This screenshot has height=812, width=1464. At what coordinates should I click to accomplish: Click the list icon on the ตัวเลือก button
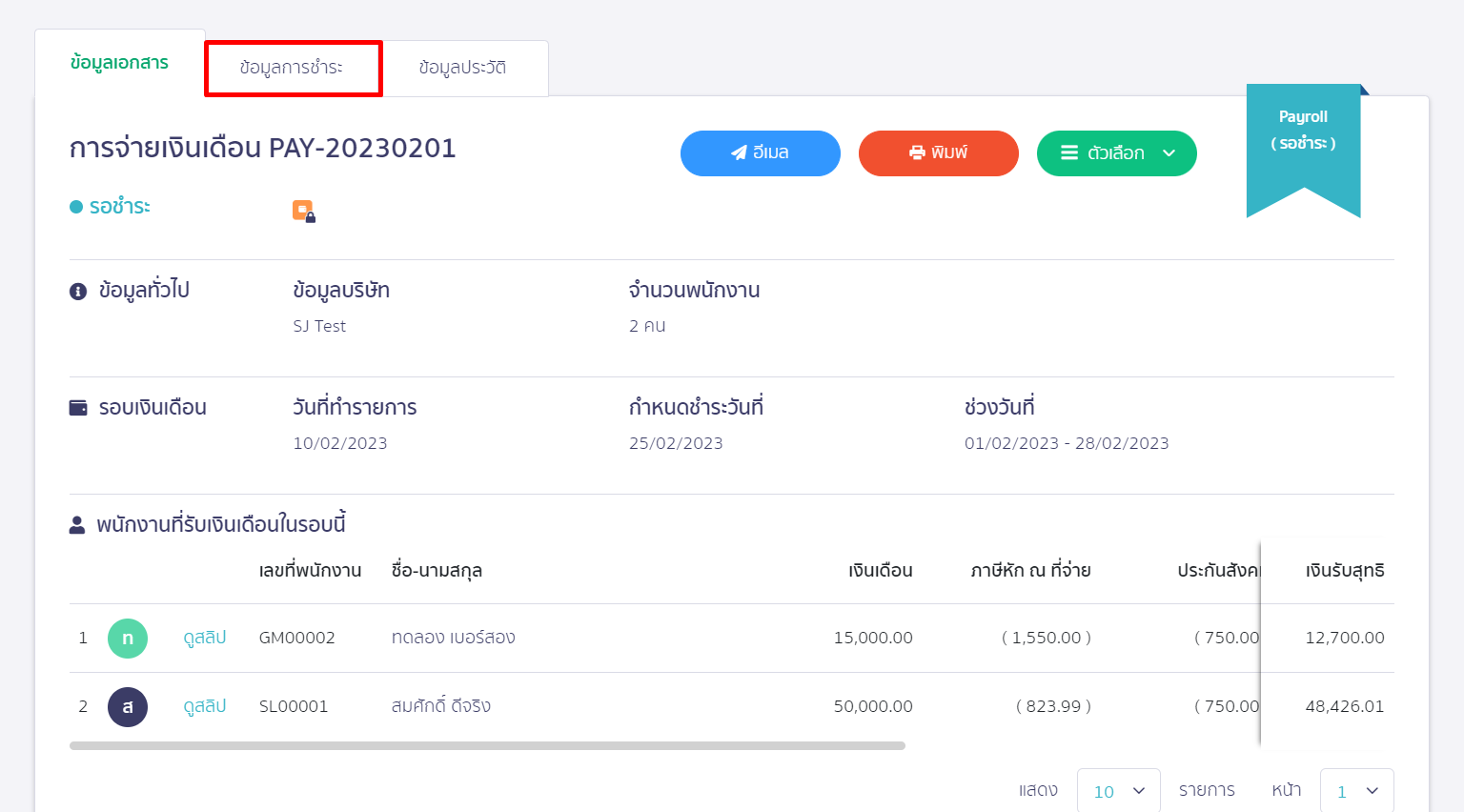pos(1068,152)
